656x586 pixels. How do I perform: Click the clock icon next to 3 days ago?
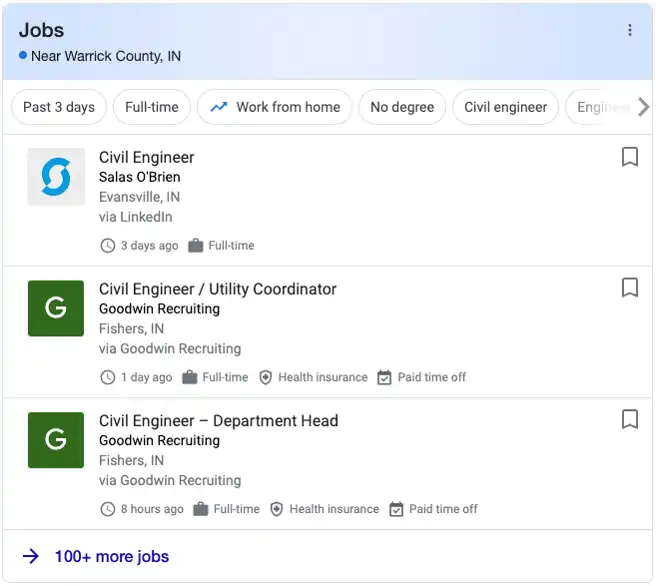108,246
